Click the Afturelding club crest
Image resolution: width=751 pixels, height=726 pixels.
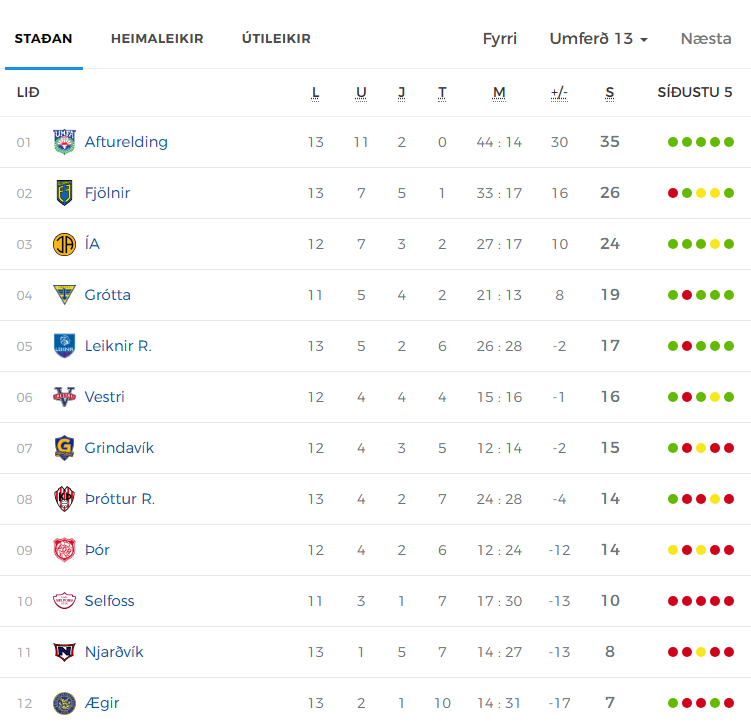[64, 142]
